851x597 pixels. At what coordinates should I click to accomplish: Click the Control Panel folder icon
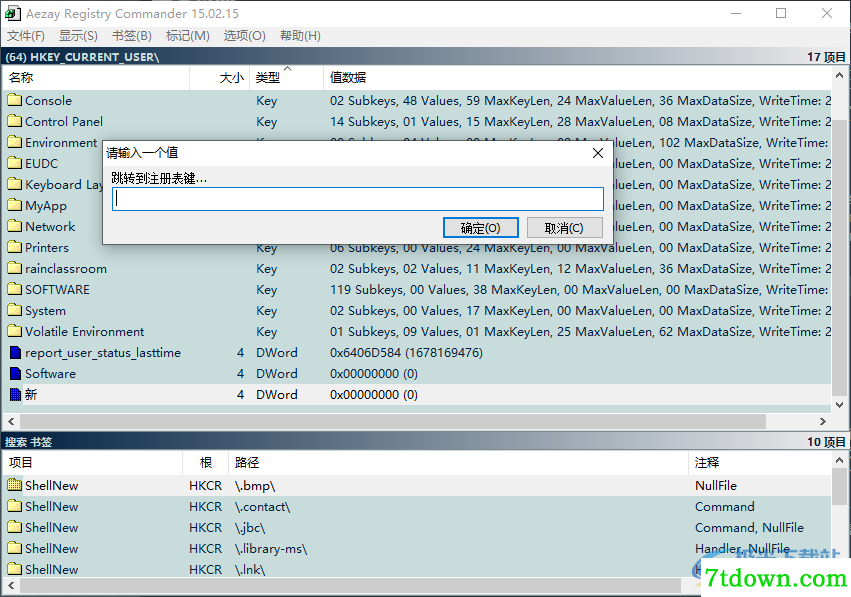[x=15, y=122]
